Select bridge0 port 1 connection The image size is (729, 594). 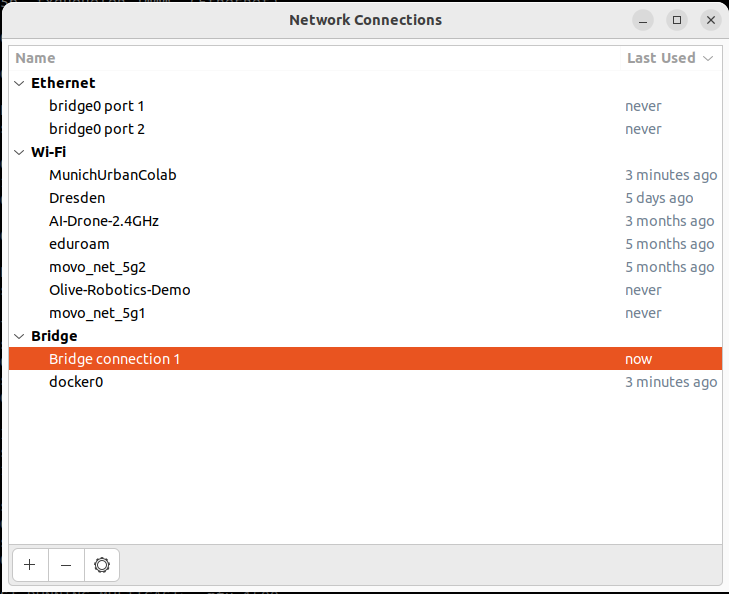[97, 106]
